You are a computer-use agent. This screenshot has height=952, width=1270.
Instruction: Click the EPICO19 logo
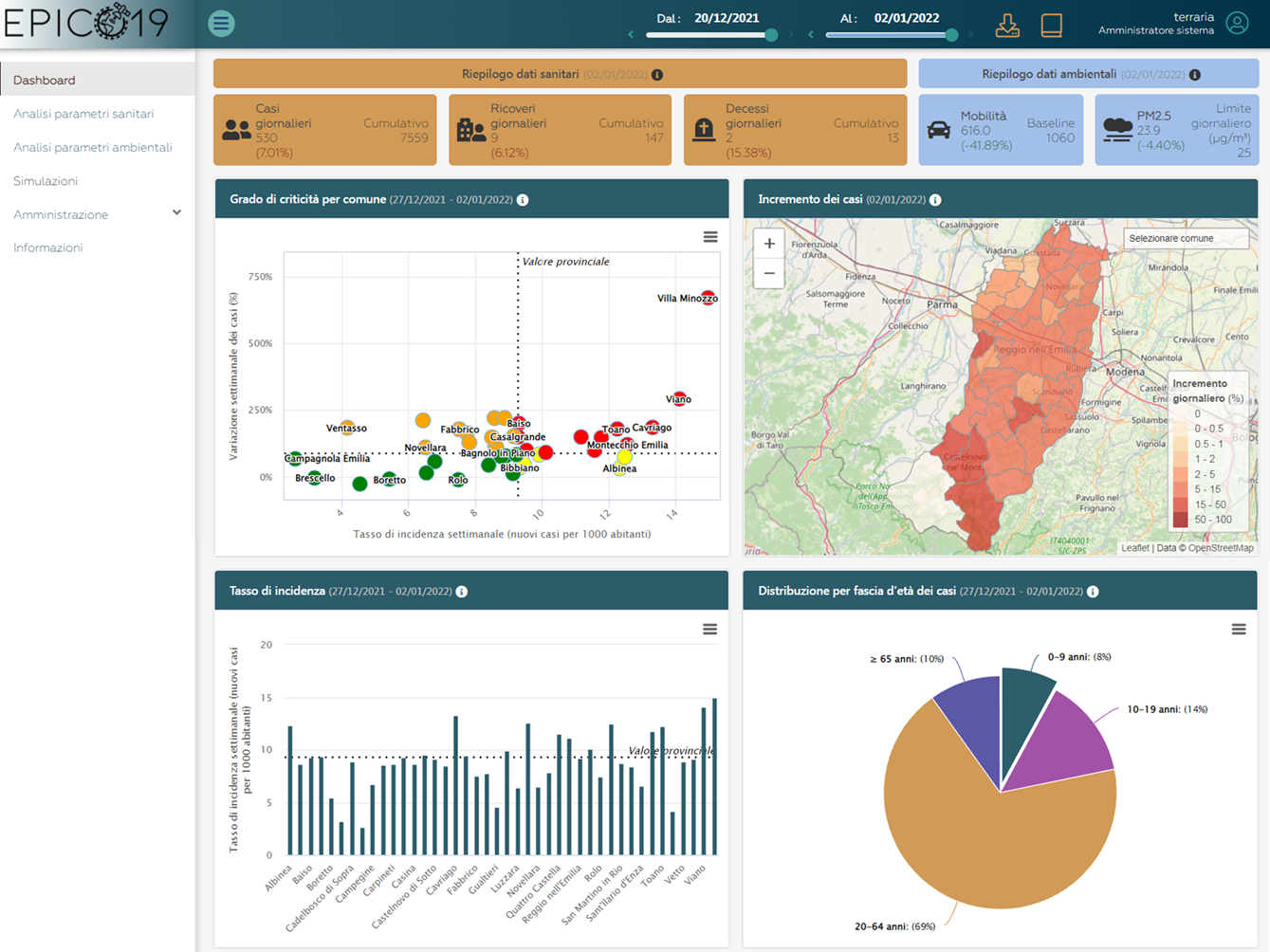pyautogui.click(x=85, y=23)
